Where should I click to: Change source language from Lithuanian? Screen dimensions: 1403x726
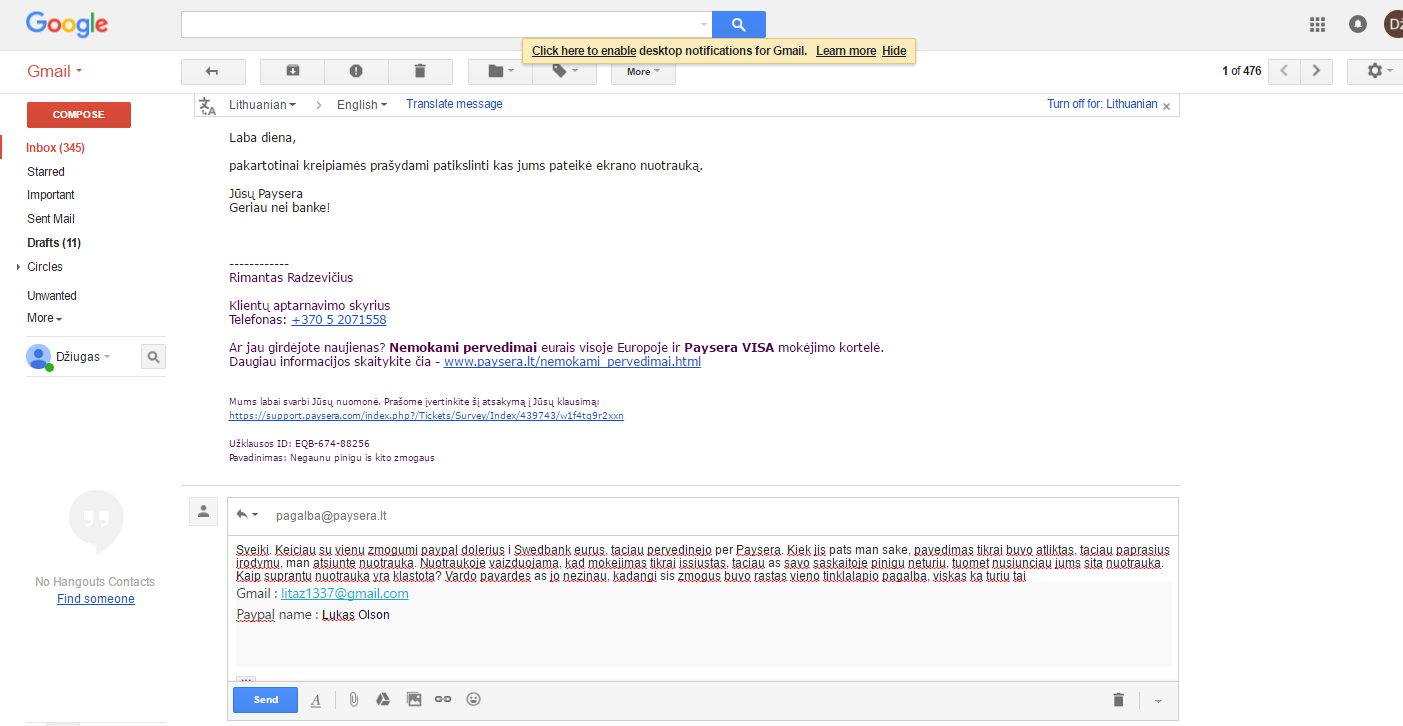(x=262, y=104)
